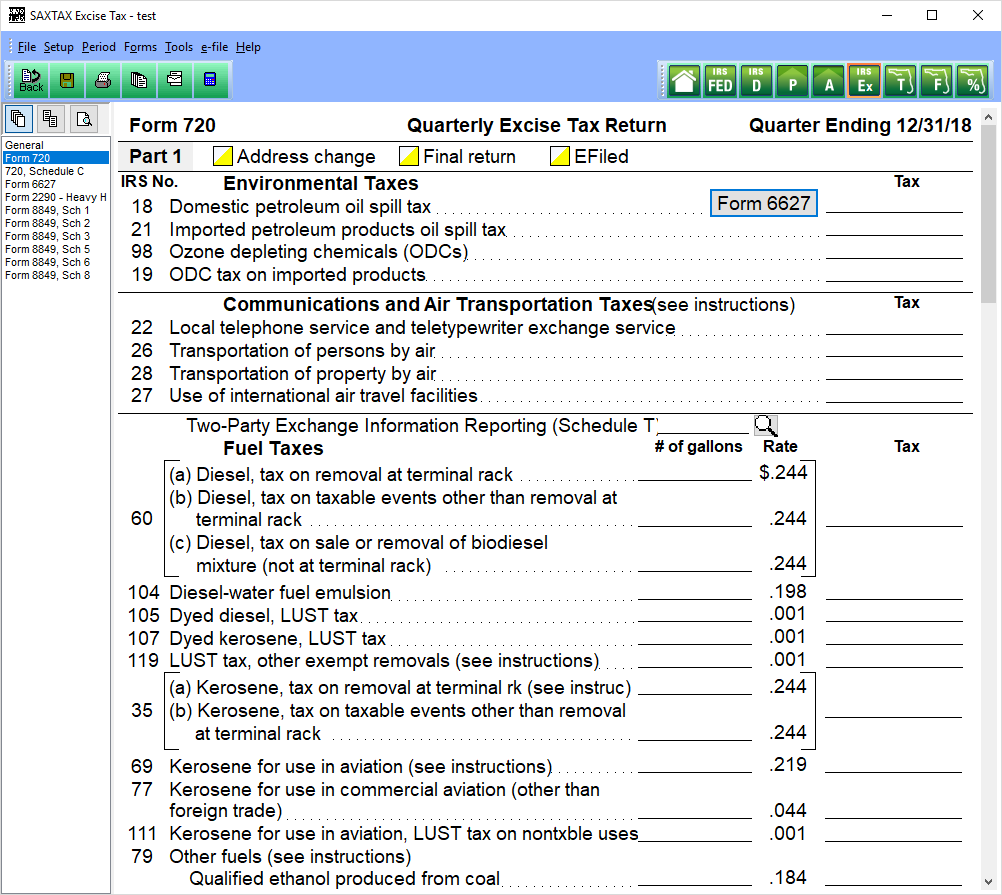Select the IRS Ex excise module
1002x895 pixels.
[865, 81]
